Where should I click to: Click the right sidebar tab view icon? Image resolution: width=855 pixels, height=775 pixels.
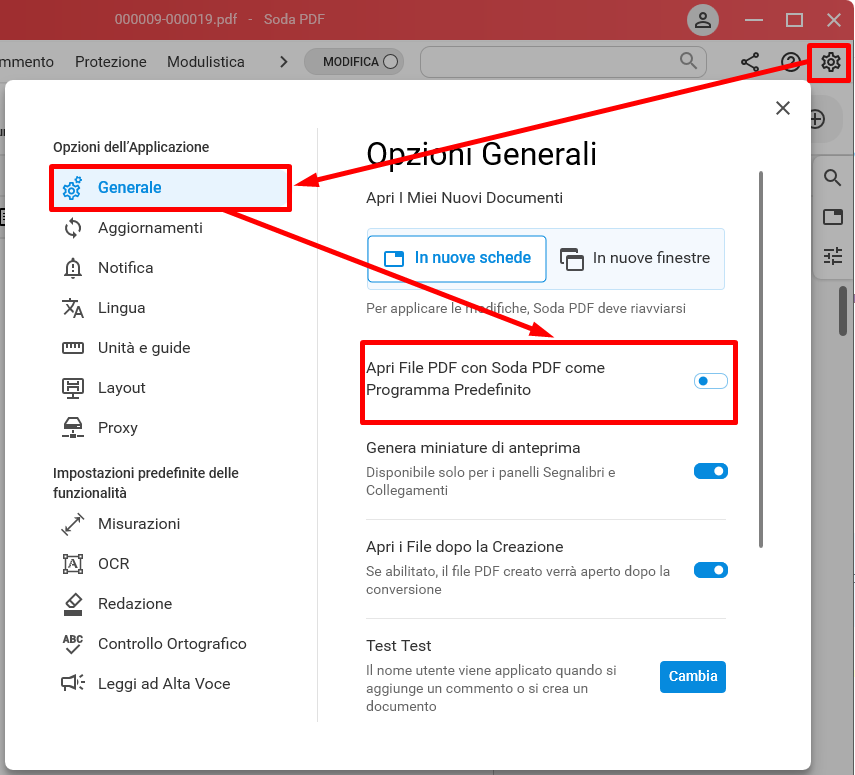click(x=833, y=217)
